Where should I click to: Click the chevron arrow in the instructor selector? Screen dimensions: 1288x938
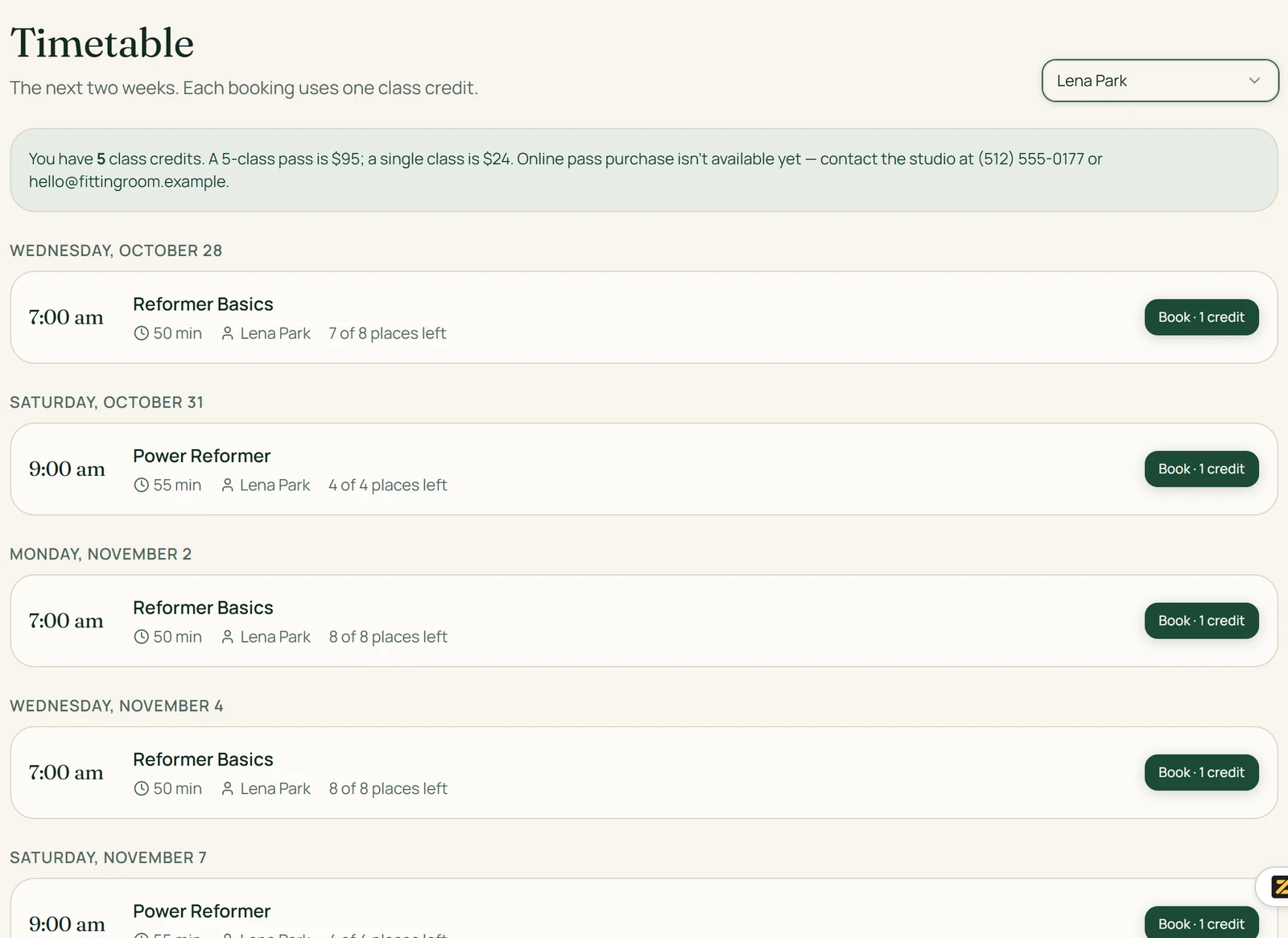click(x=1254, y=81)
